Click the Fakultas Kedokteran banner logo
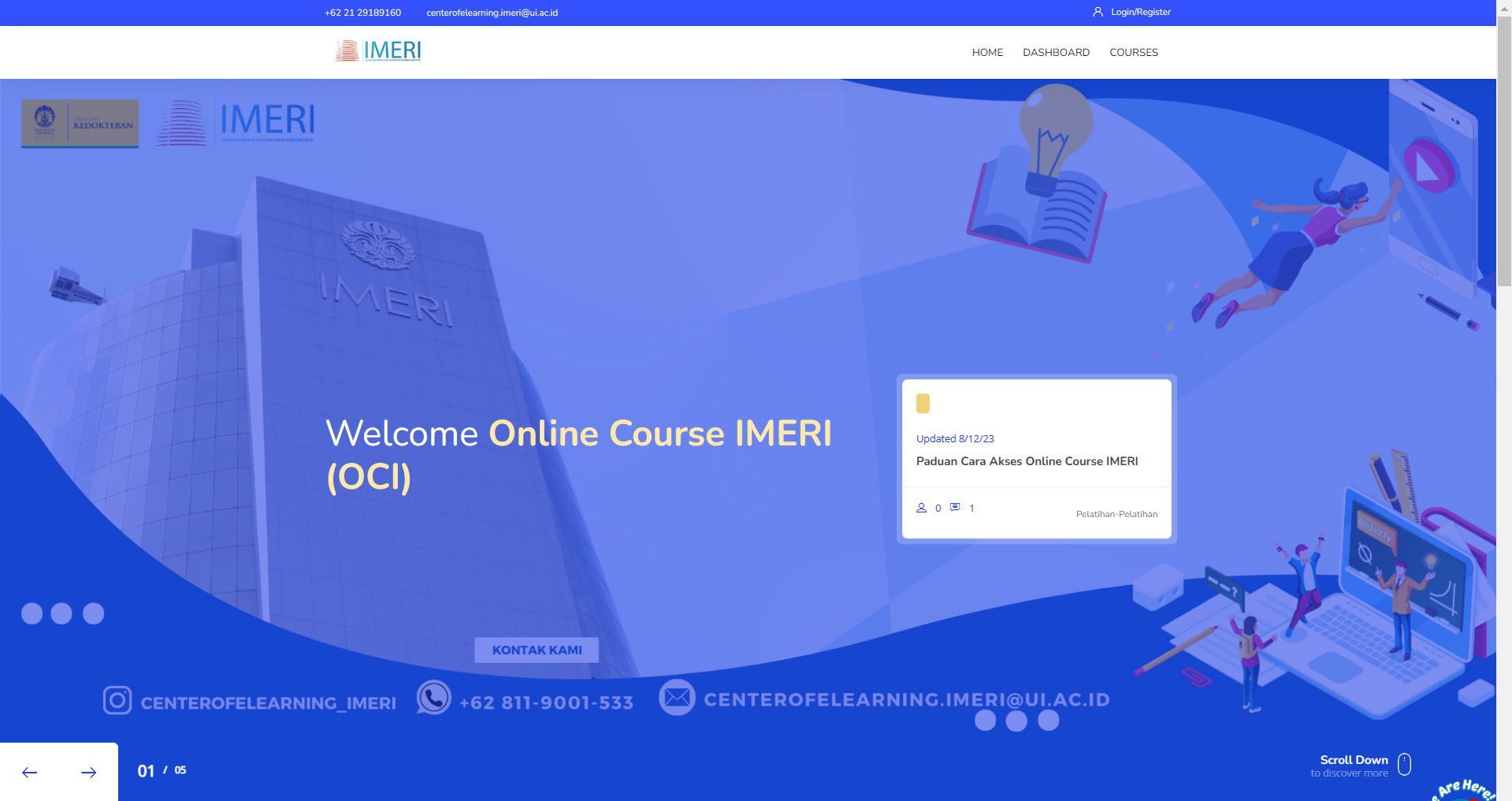Viewport: 1512px width, 801px height. (x=79, y=123)
